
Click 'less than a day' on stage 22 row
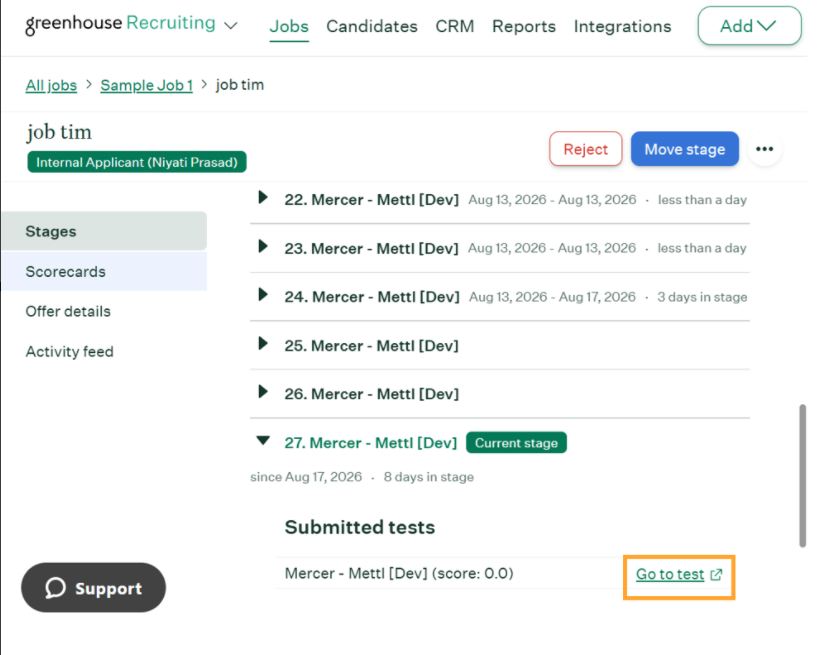[x=702, y=200]
